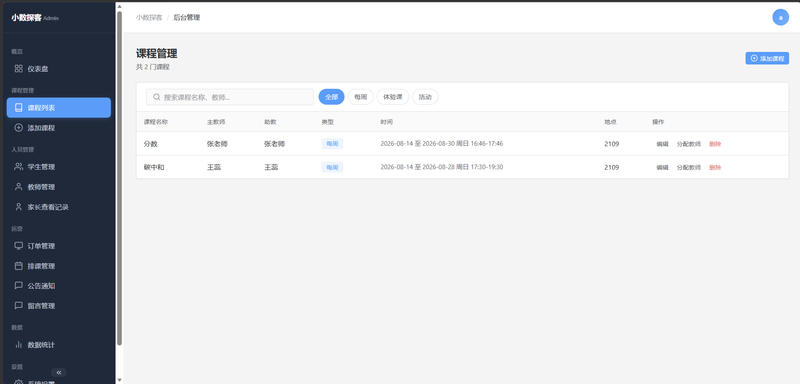Open 家长查看记录 in sidebar
Screen dimensions: 800x384
click(x=59, y=207)
